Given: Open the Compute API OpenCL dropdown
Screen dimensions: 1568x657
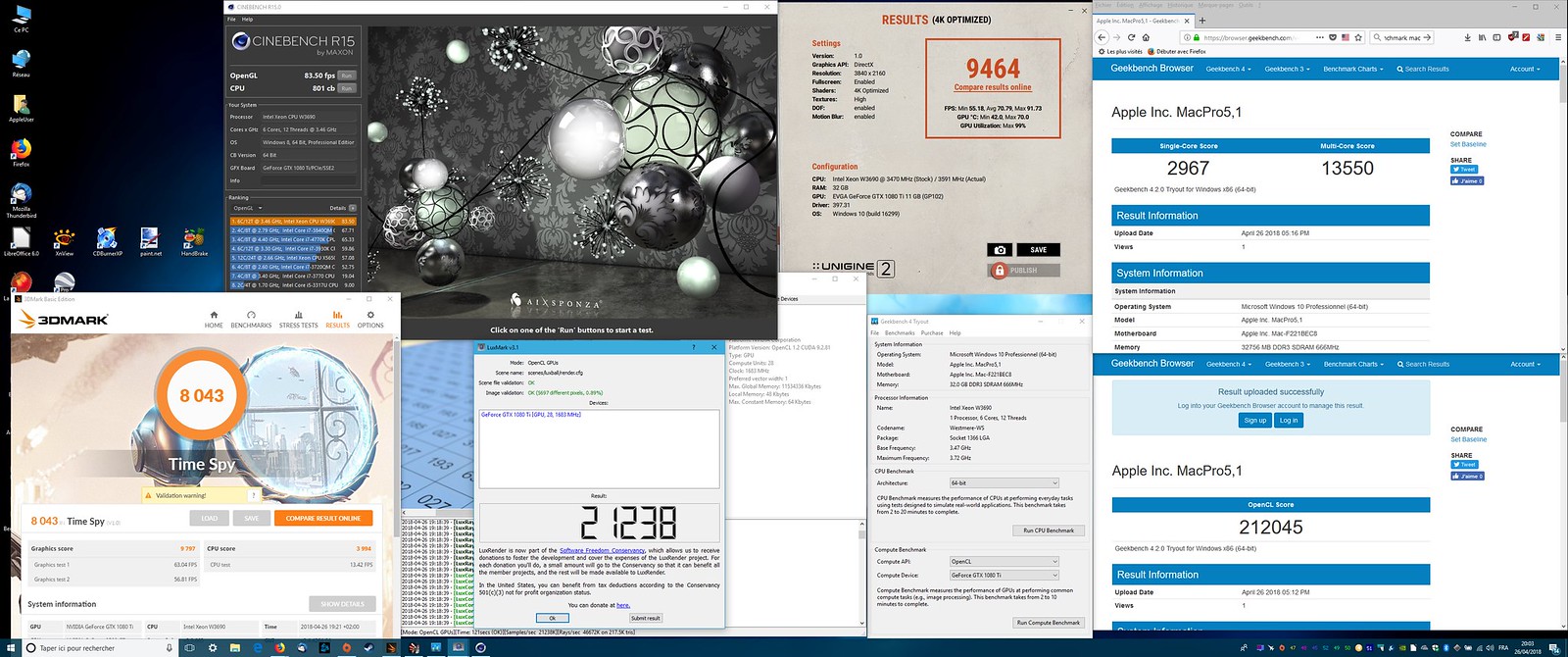Looking at the screenshot, I should click(1004, 562).
